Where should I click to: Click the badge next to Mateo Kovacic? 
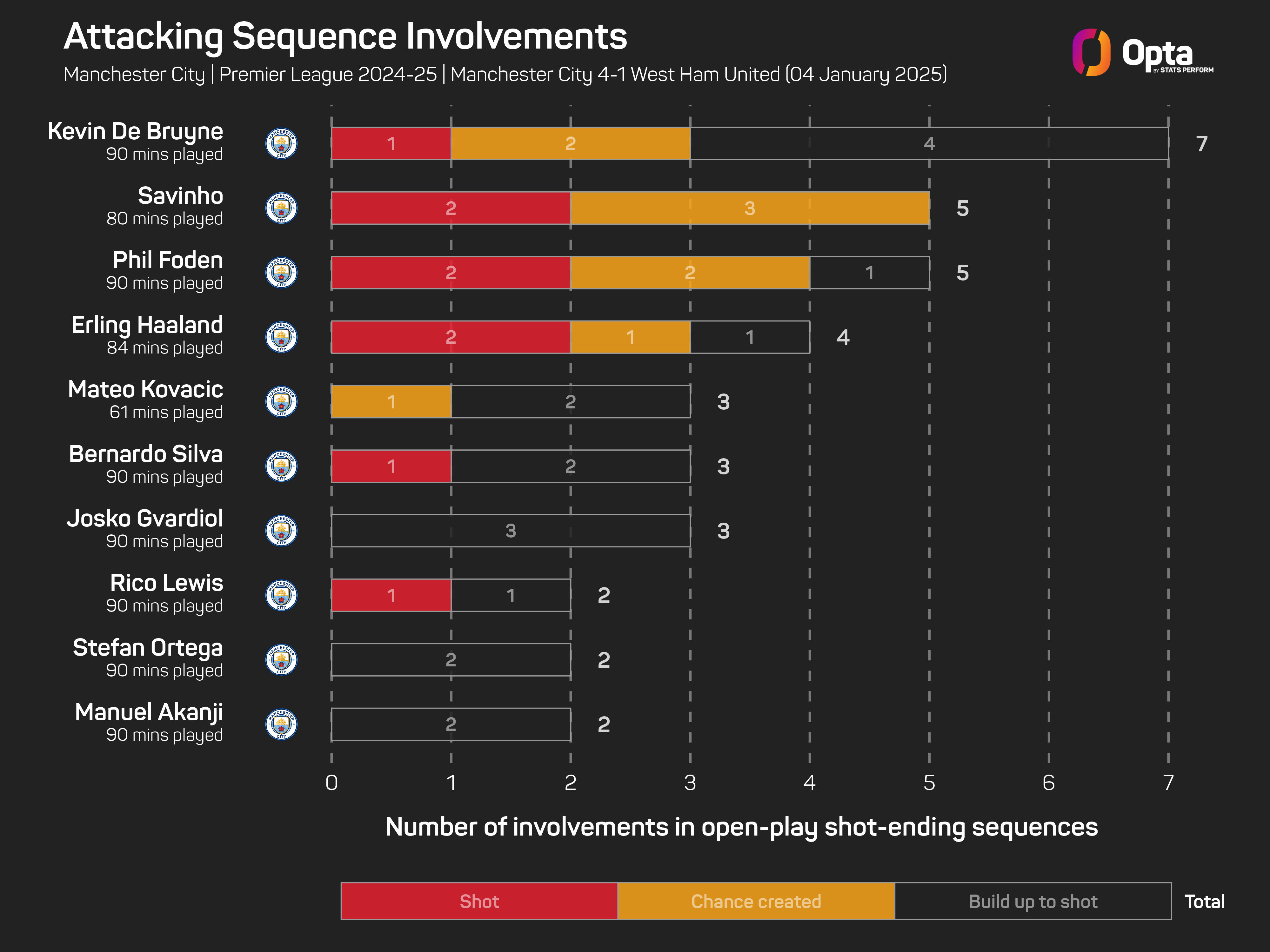click(x=281, y=402)
